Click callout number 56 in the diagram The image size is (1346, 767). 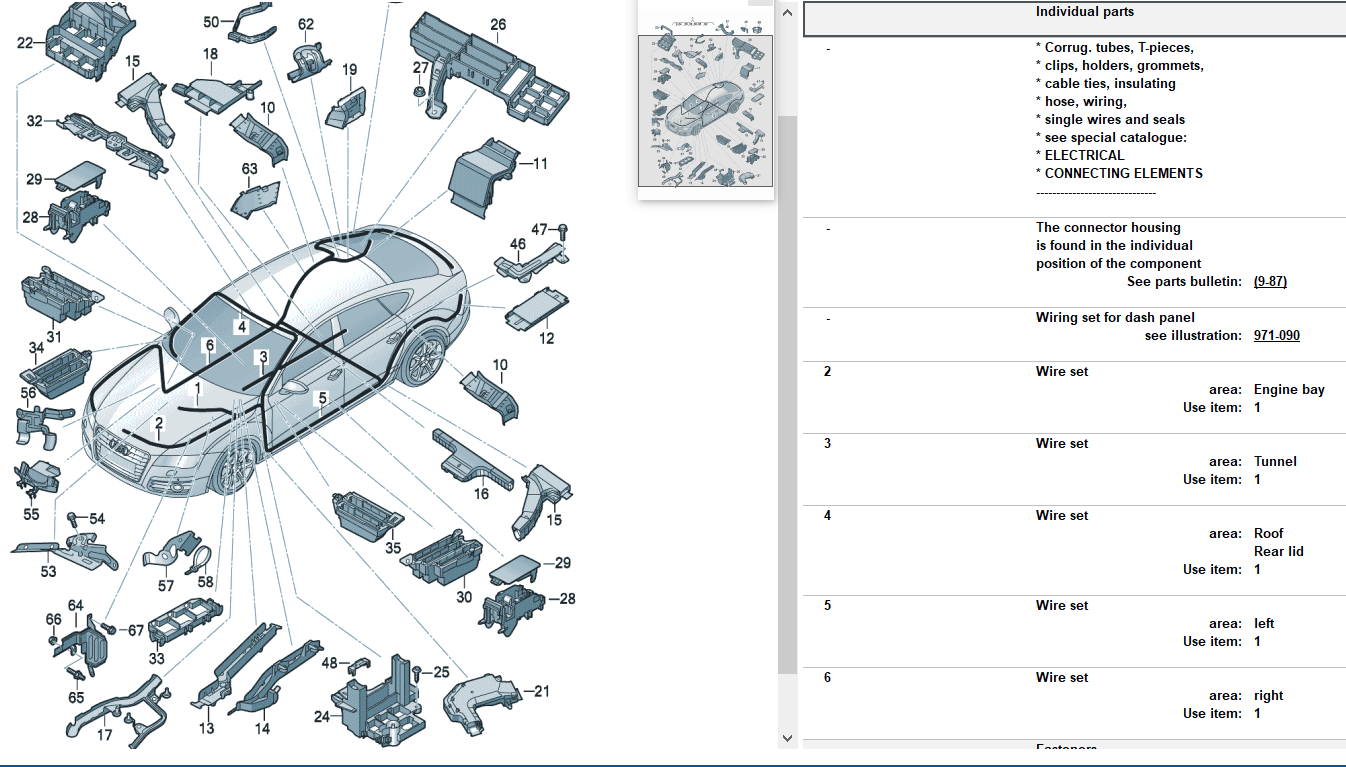(x=28, y=393)
